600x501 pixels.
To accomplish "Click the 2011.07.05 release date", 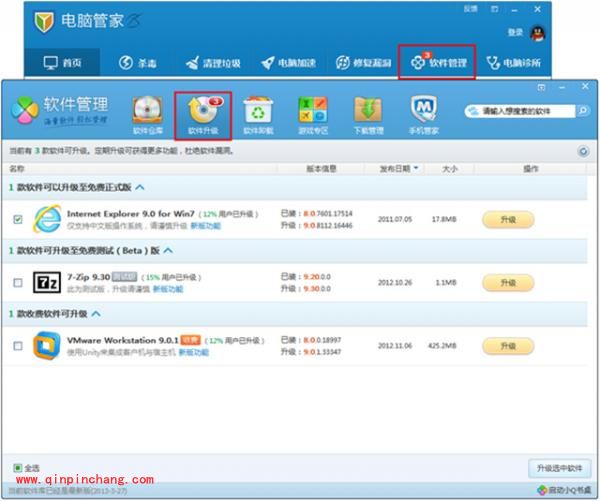I will [395, 219].
